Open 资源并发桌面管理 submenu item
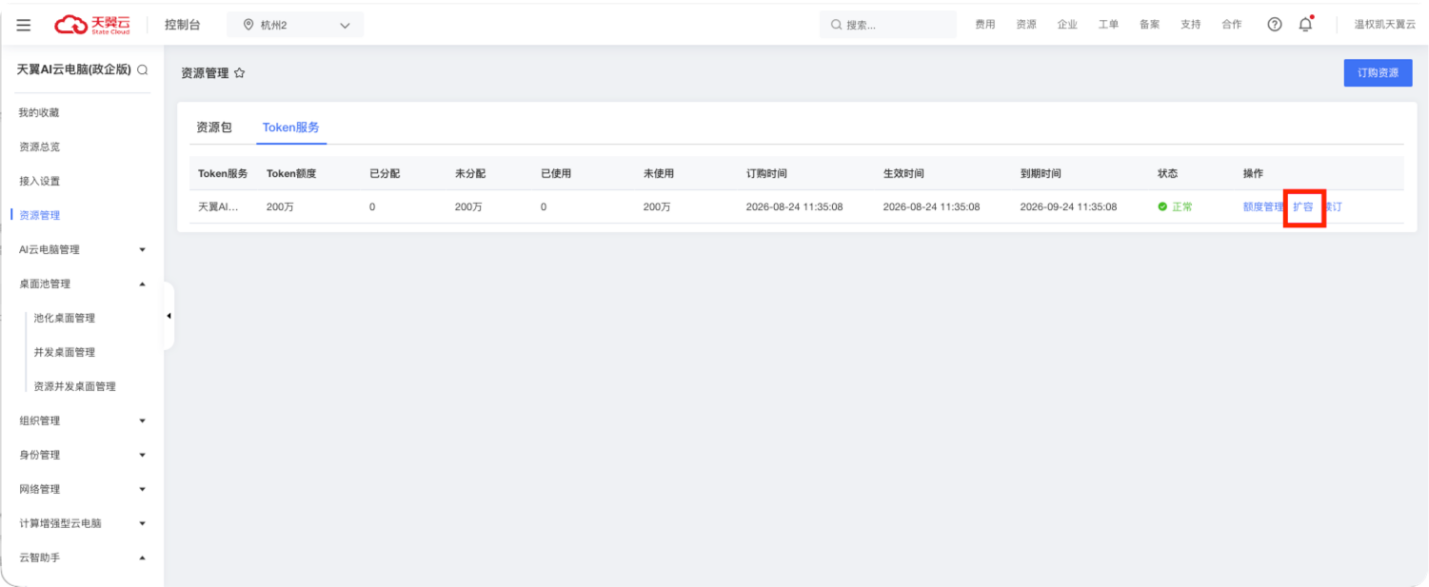The image size is (1429, 587). point(75,386)
